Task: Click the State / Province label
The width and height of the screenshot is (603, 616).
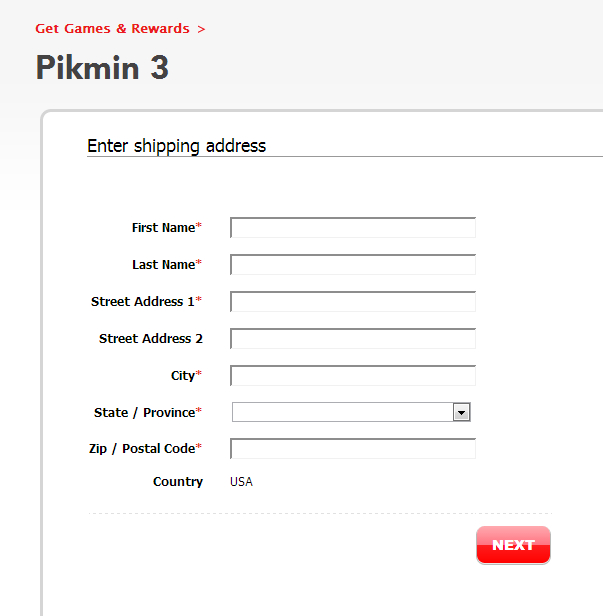Action: (144, 413)
